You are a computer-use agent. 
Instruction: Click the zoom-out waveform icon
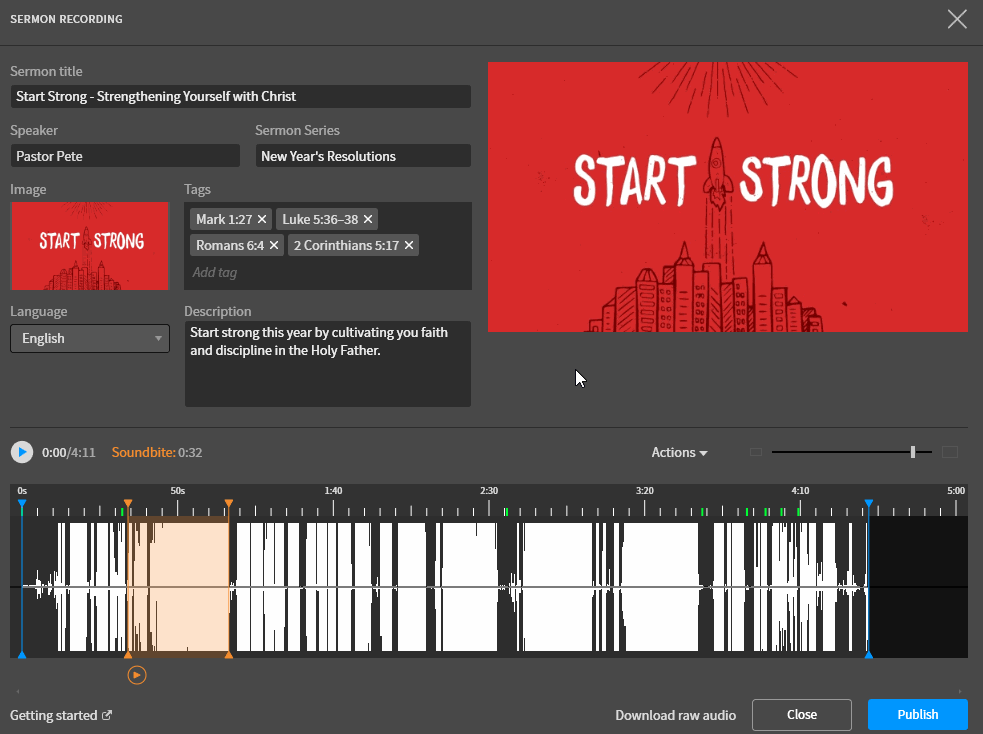755,452
